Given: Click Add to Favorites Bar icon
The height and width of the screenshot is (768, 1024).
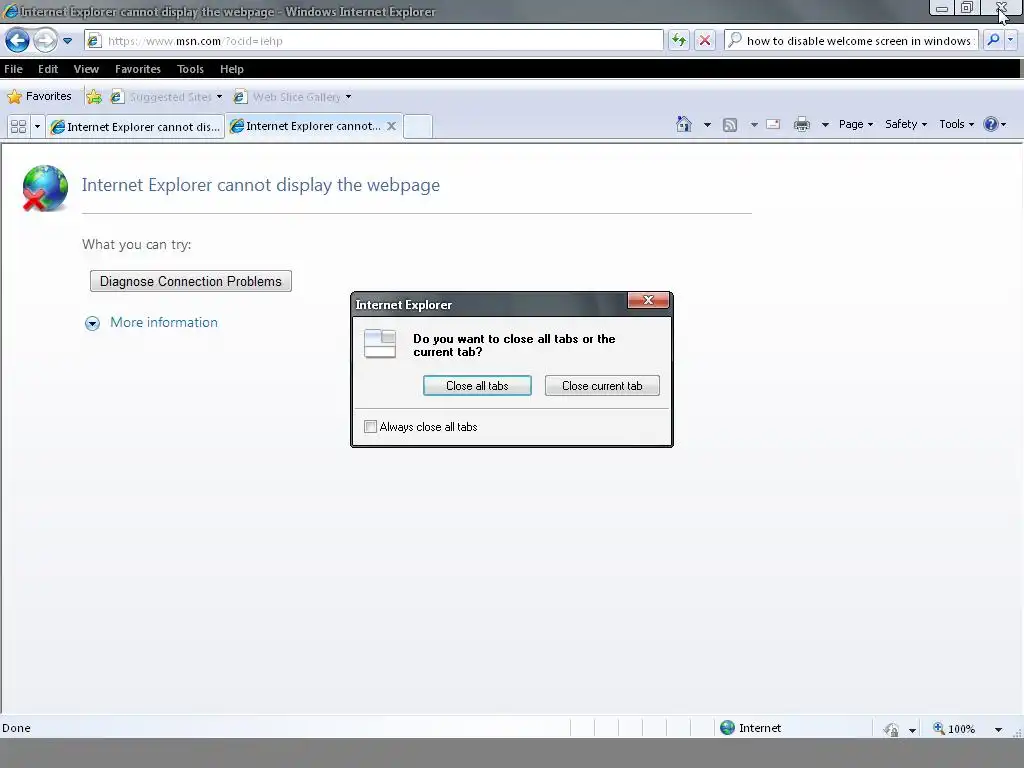Looking at the screenshot, I should [94, 97].
